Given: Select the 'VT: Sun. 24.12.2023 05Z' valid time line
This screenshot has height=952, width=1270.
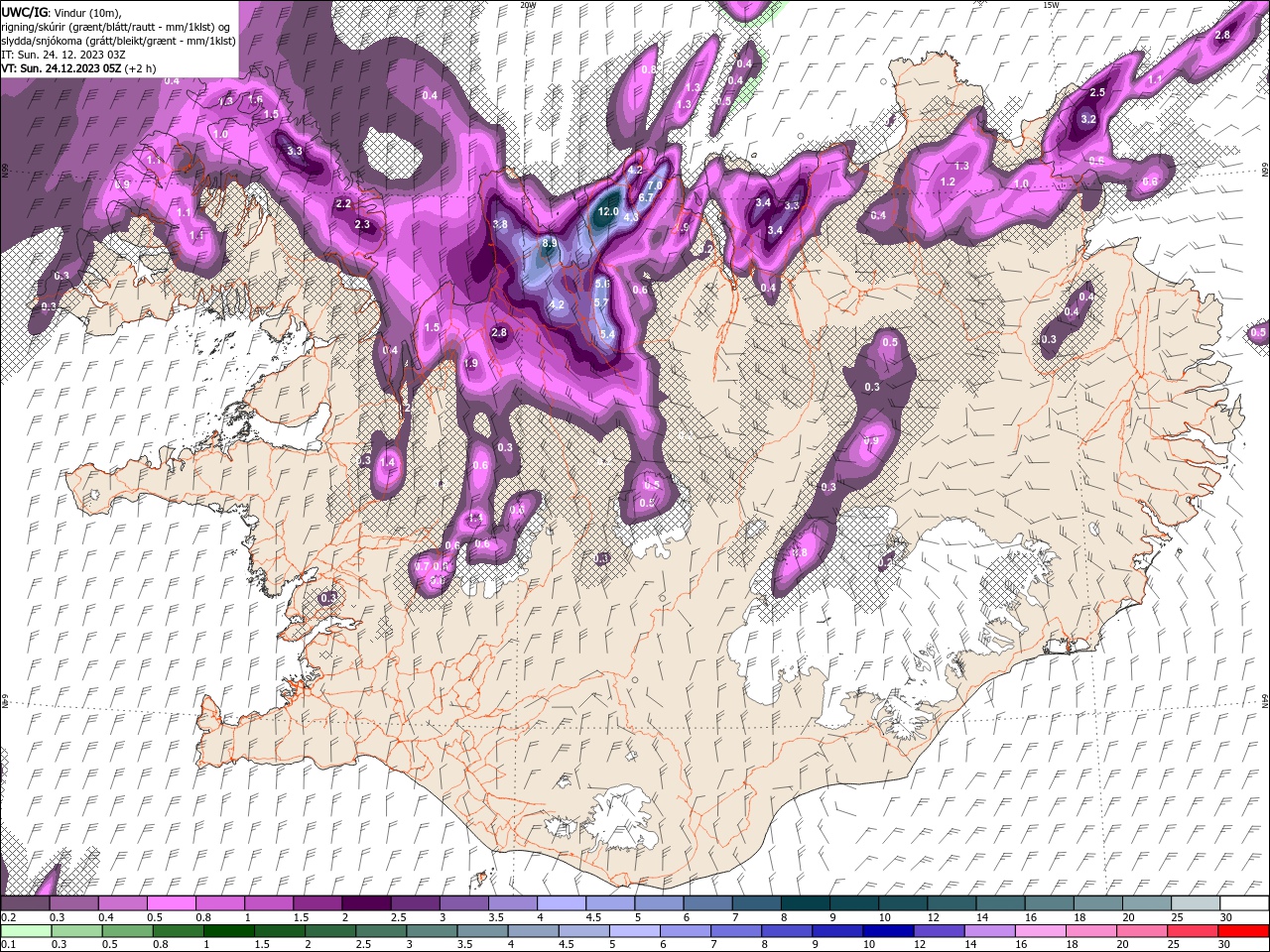Looking at the screenshot, I should (x=77, y=68).
